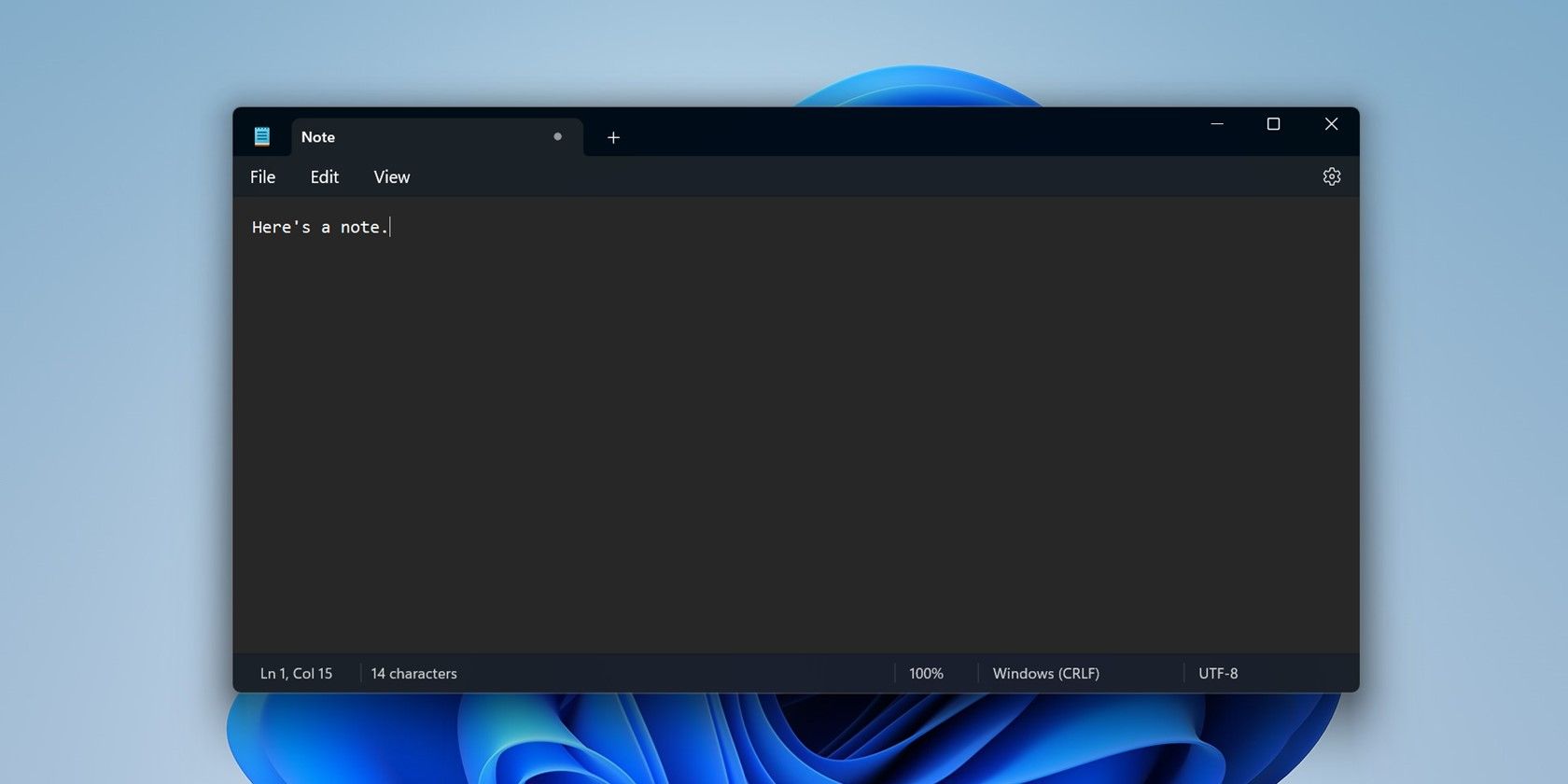Close the Notepad window
The image size is (1568, 784).
[1331, 124]
